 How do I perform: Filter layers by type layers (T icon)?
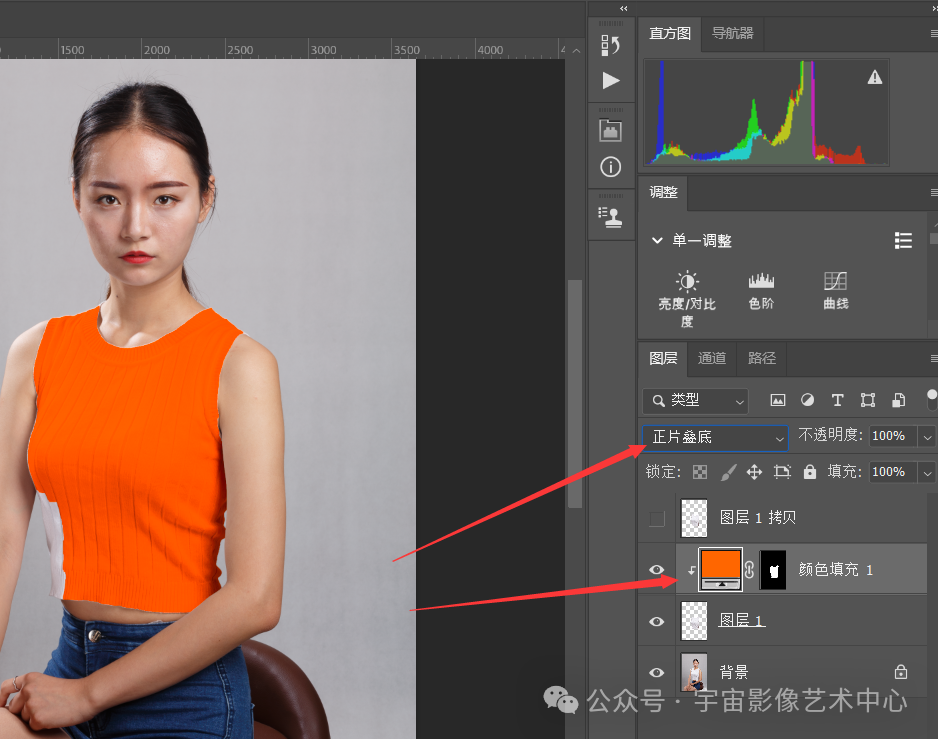click(837, 400)
